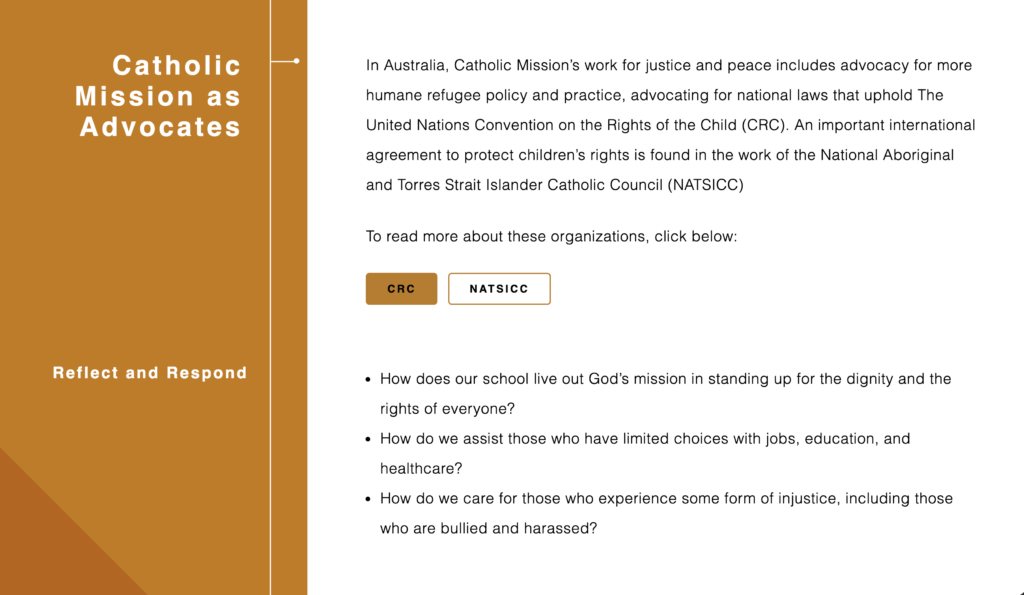
Task: Open the NATSICC organization link
Action: (x=499, y=289)
